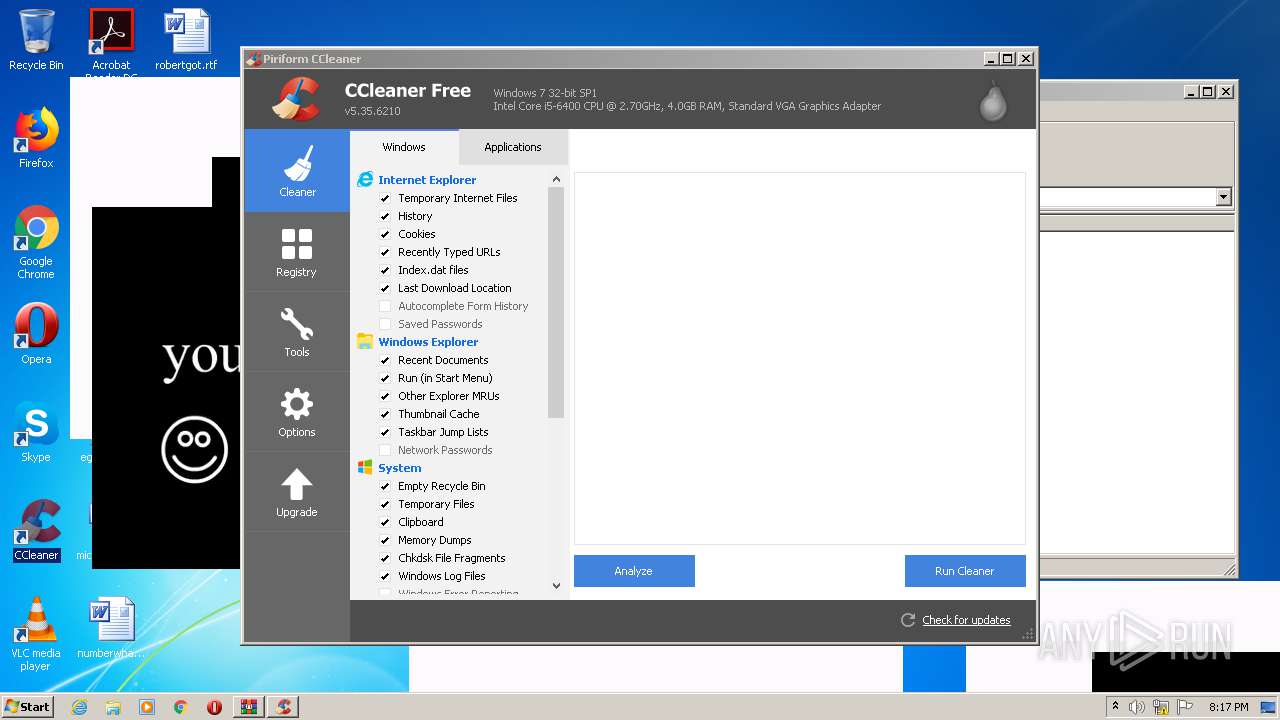Image resolution: width=1280 pixels, height=720 pixels.
Task: Click the Analyze button
Action: pos(634,571)
